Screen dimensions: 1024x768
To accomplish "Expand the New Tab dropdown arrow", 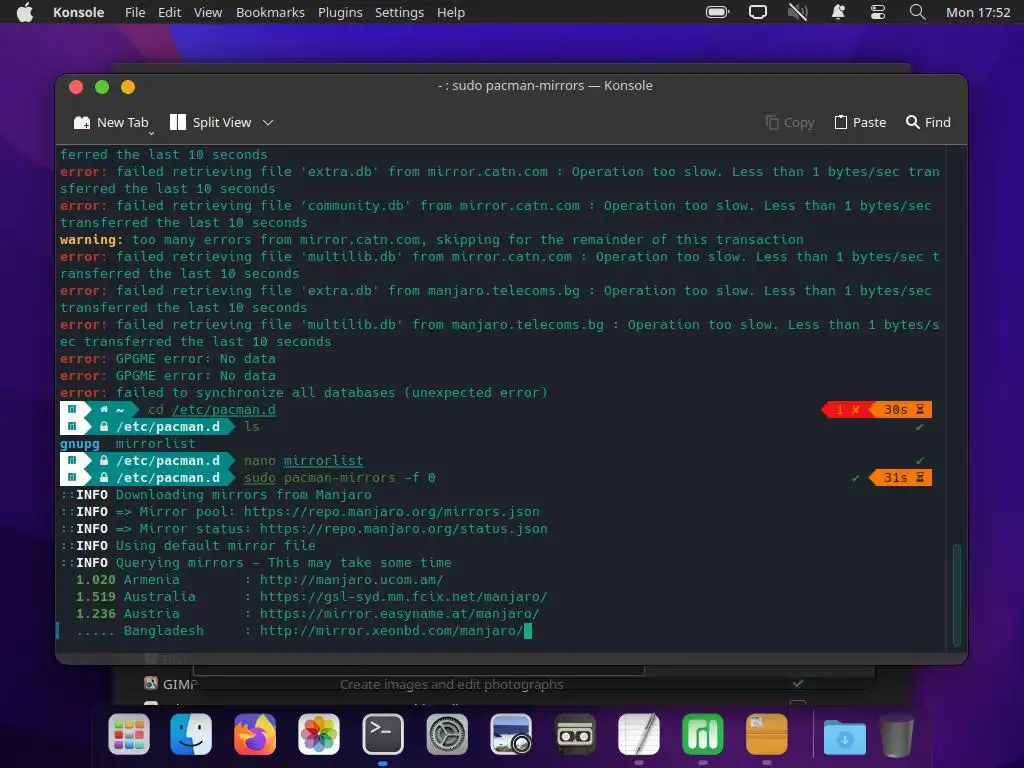I will click(x=152, y=133).
